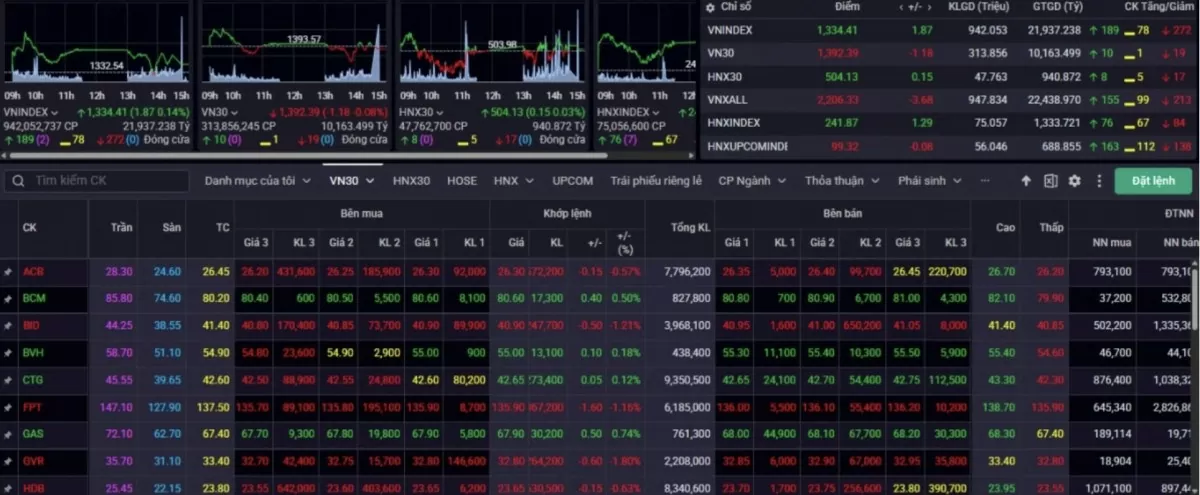Open settings gear icon
Viewport: 1200px width, 495px height.
click(x=1075, y=181)
